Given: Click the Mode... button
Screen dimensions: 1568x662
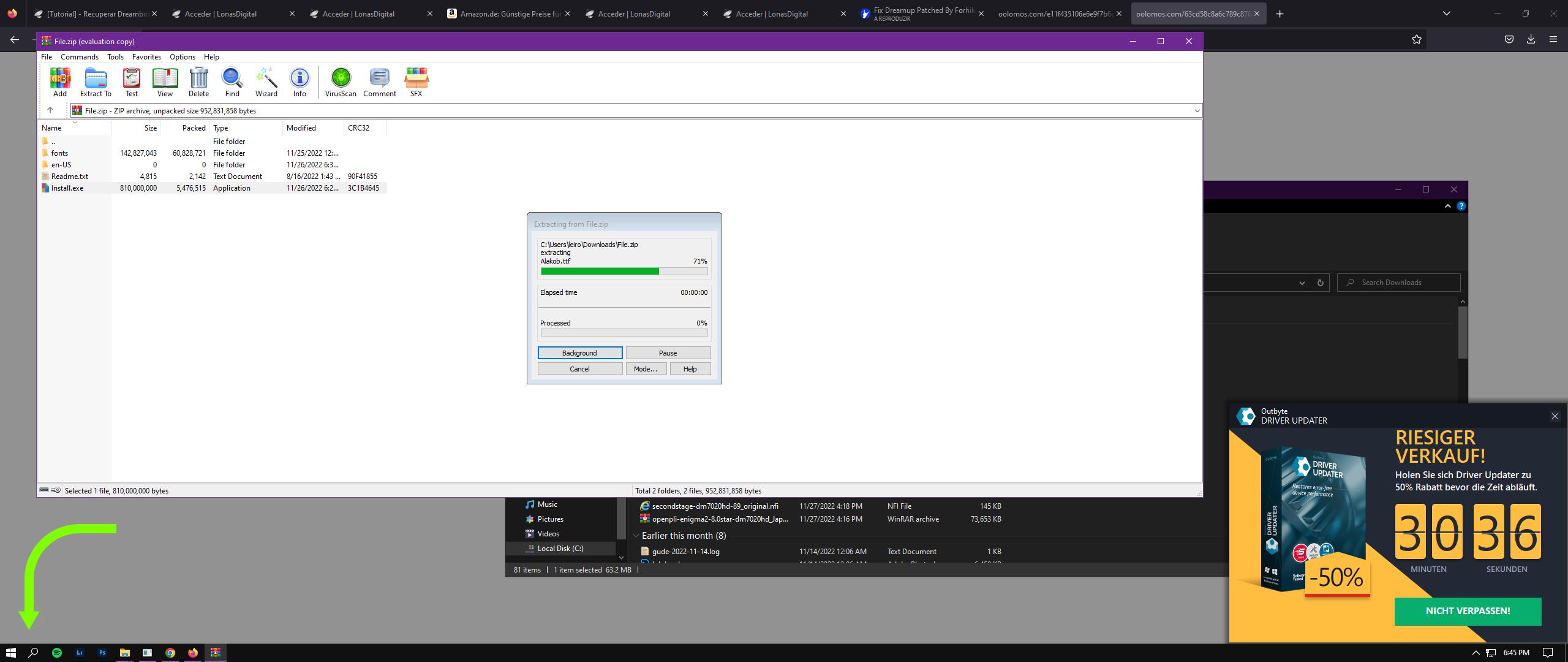Looking at the screenshot, I should pyautogui.click(x=645, y=369).
